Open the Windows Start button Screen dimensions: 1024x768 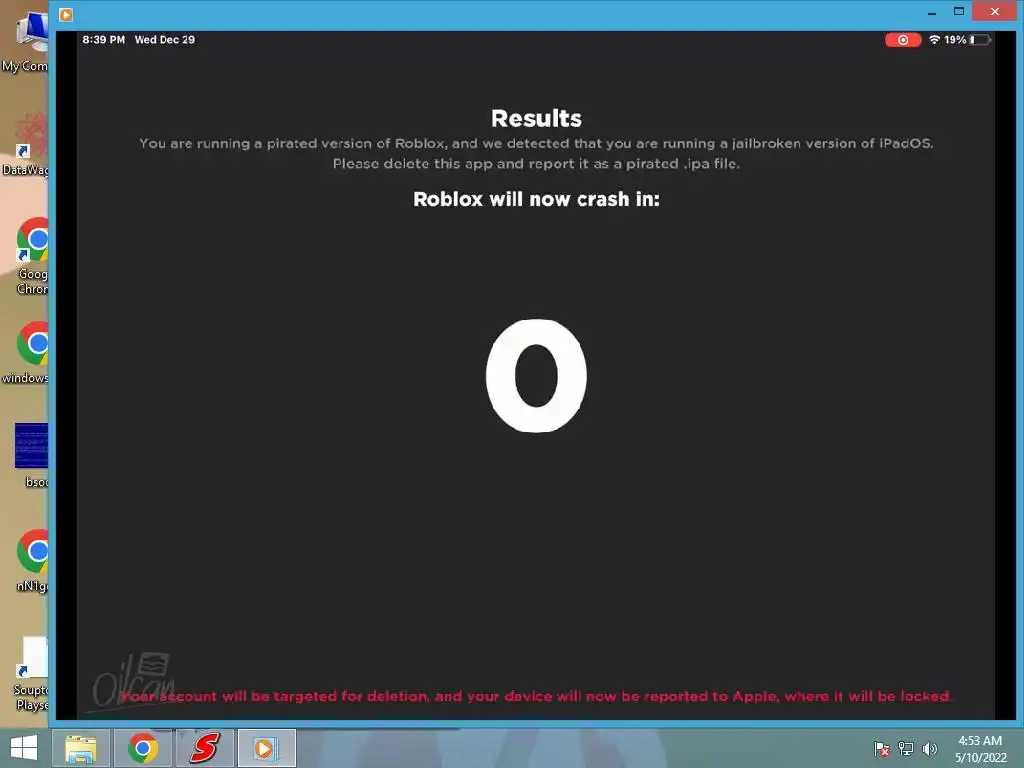[24, 748]
